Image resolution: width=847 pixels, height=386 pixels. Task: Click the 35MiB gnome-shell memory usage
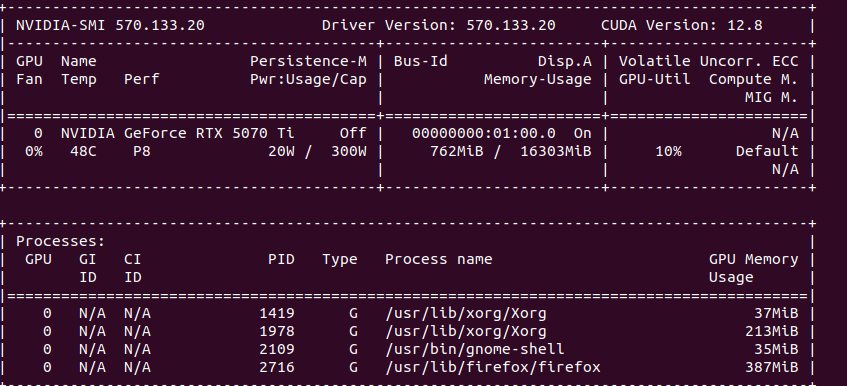(x=776, y=350)
